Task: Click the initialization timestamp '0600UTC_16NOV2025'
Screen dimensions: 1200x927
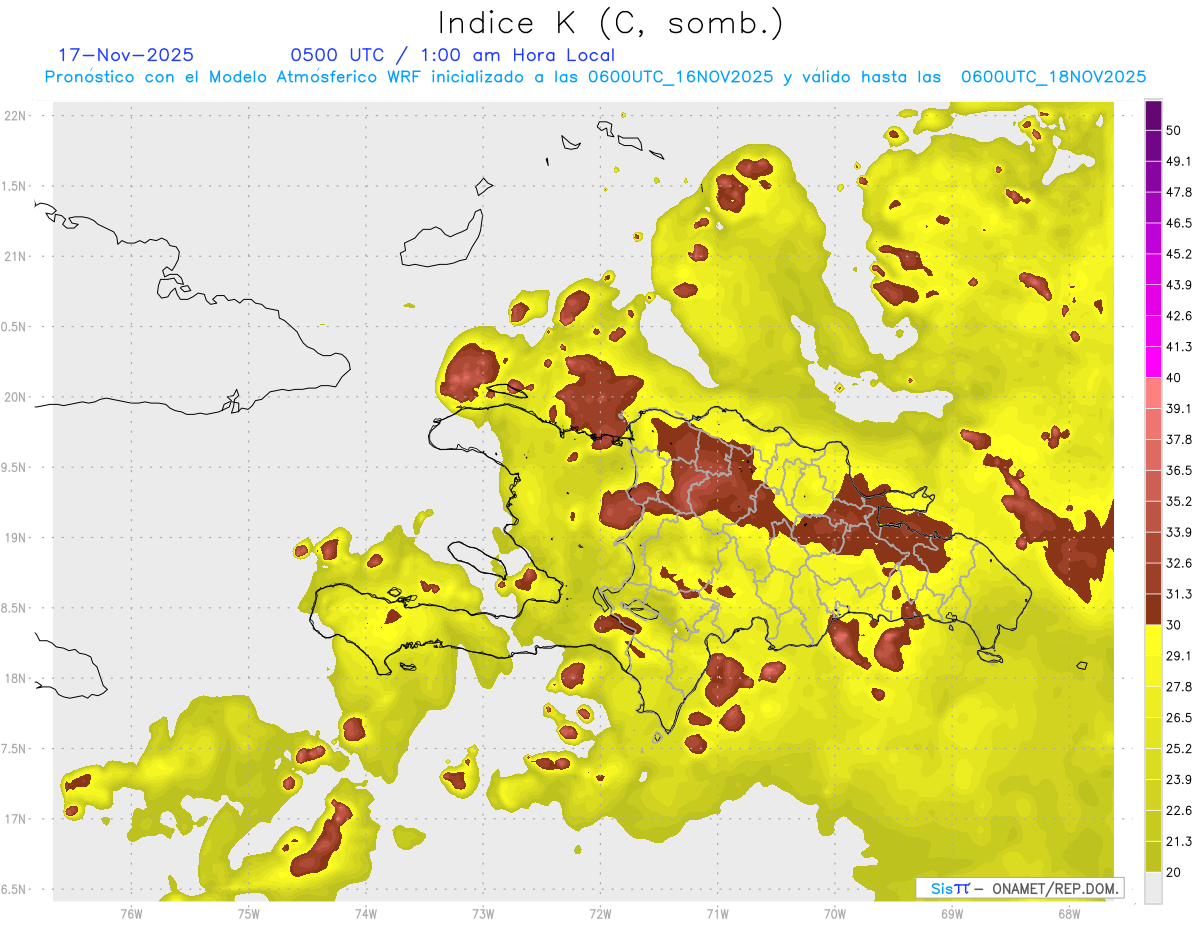Action: point(681,77)
